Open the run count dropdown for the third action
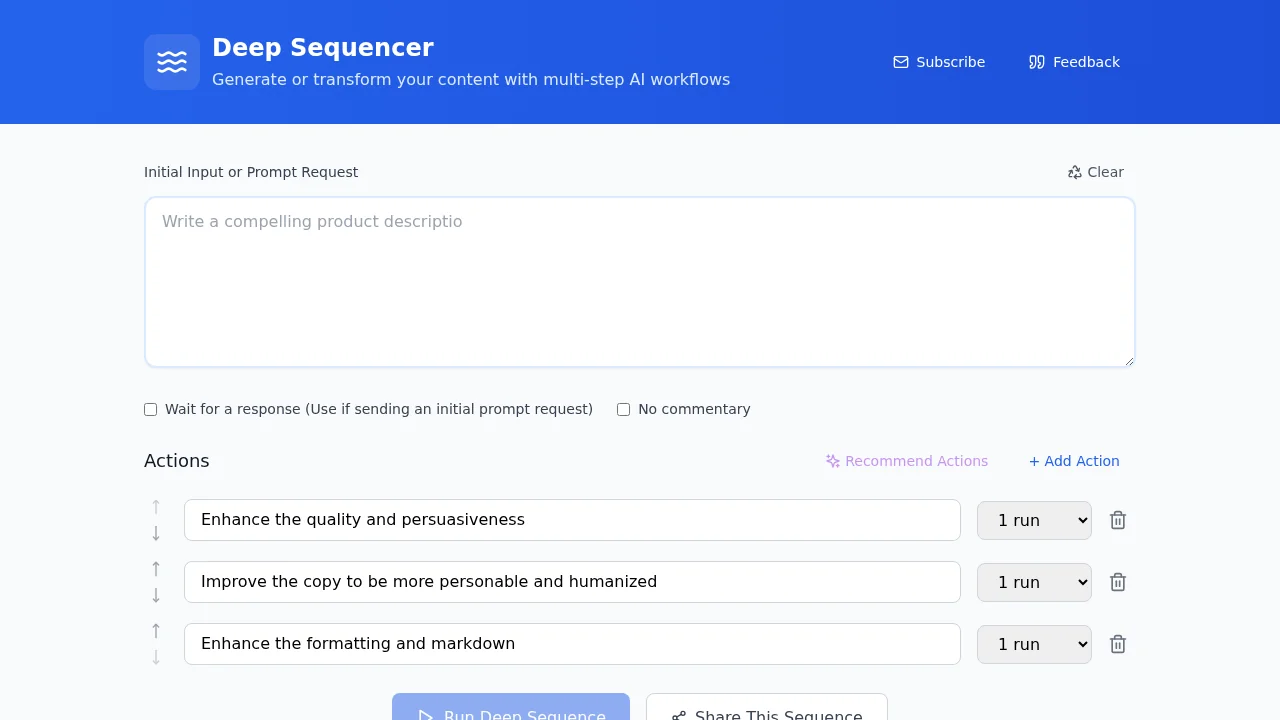The image size is (1280, 720). pos(1034,644)
